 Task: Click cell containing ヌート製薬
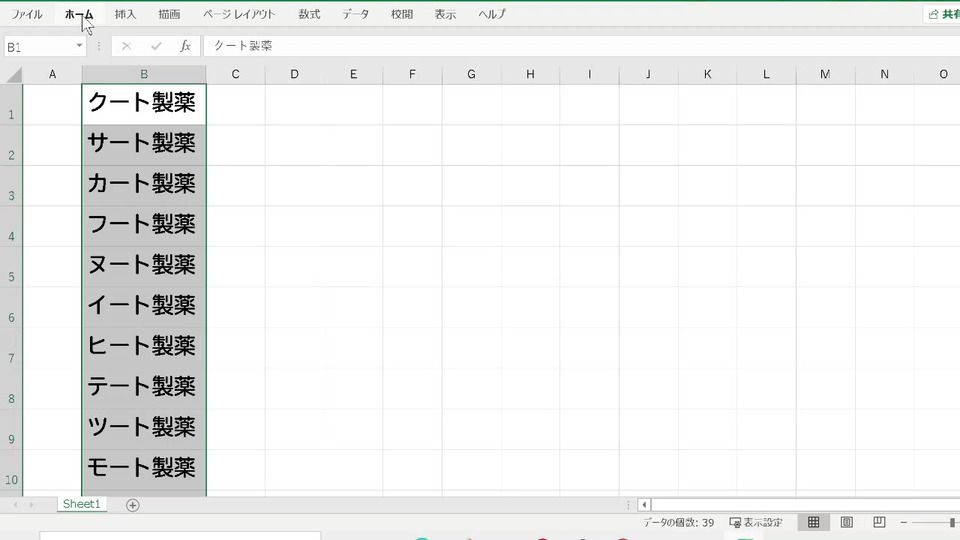[x=144, y=267]
